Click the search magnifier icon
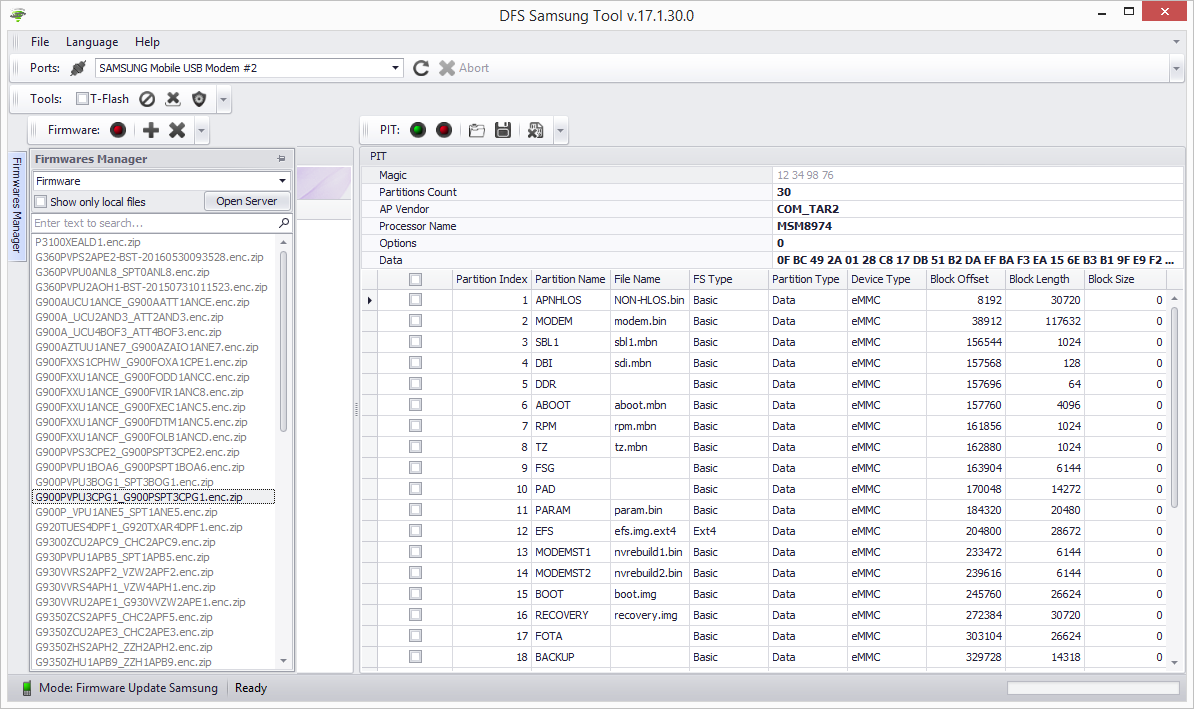The image size is (1194, 709). coord(284,222)
